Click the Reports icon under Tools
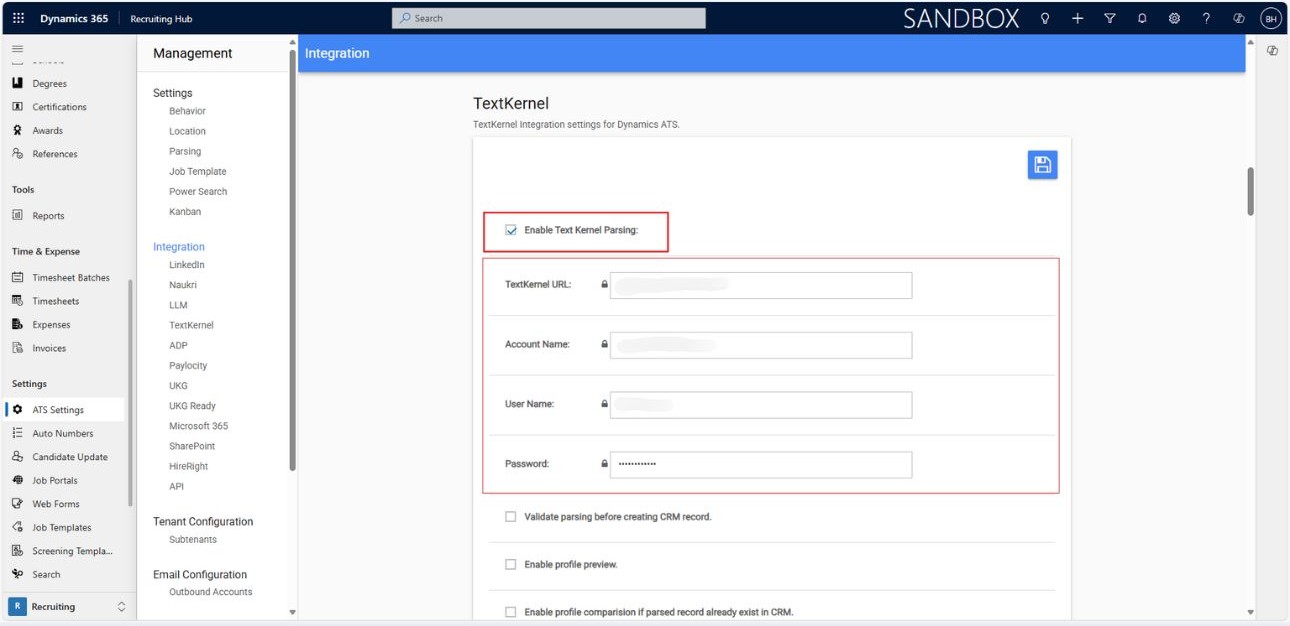 [x=17, y=215]
